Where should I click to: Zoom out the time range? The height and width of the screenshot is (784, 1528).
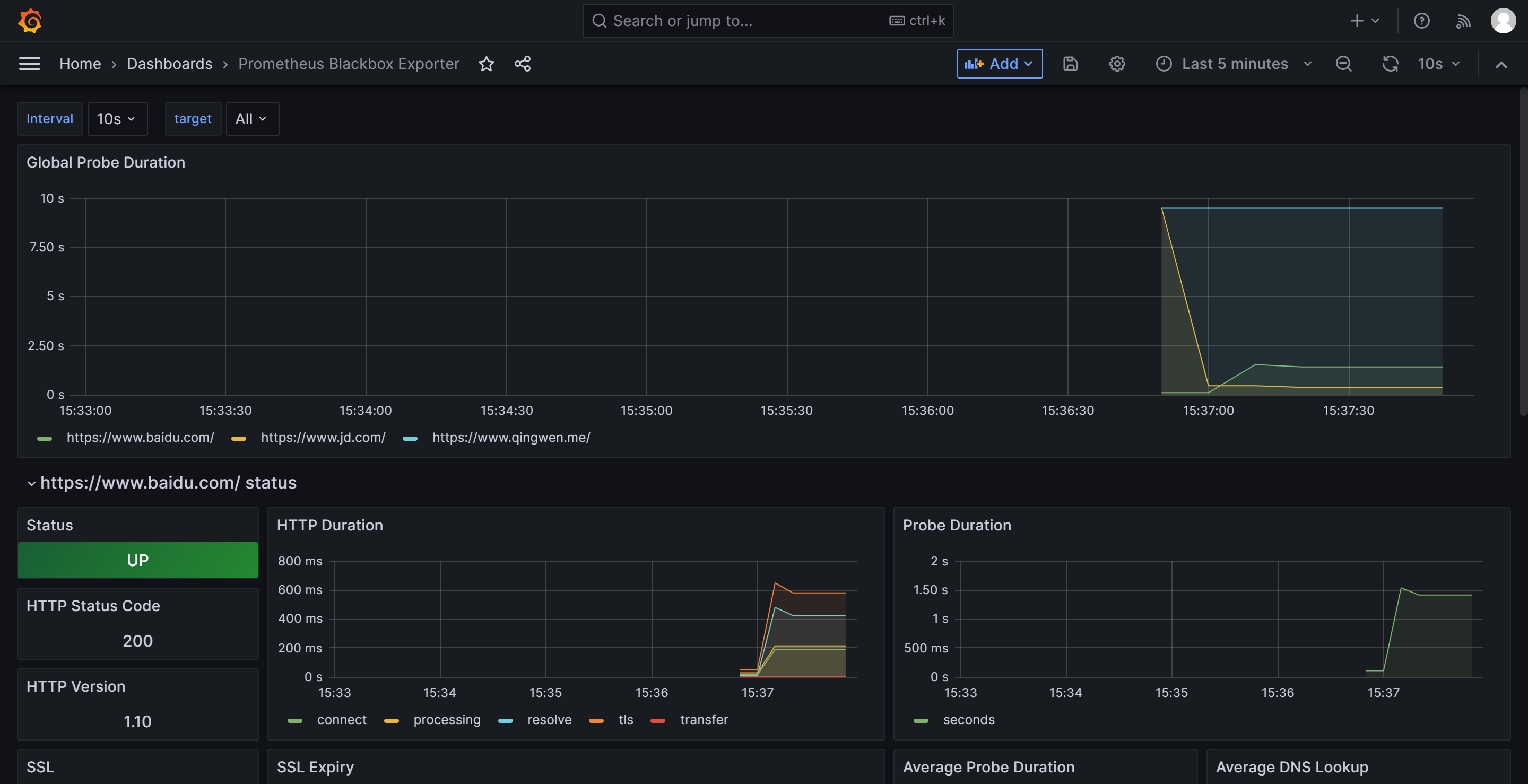[x=1343, y=64]
